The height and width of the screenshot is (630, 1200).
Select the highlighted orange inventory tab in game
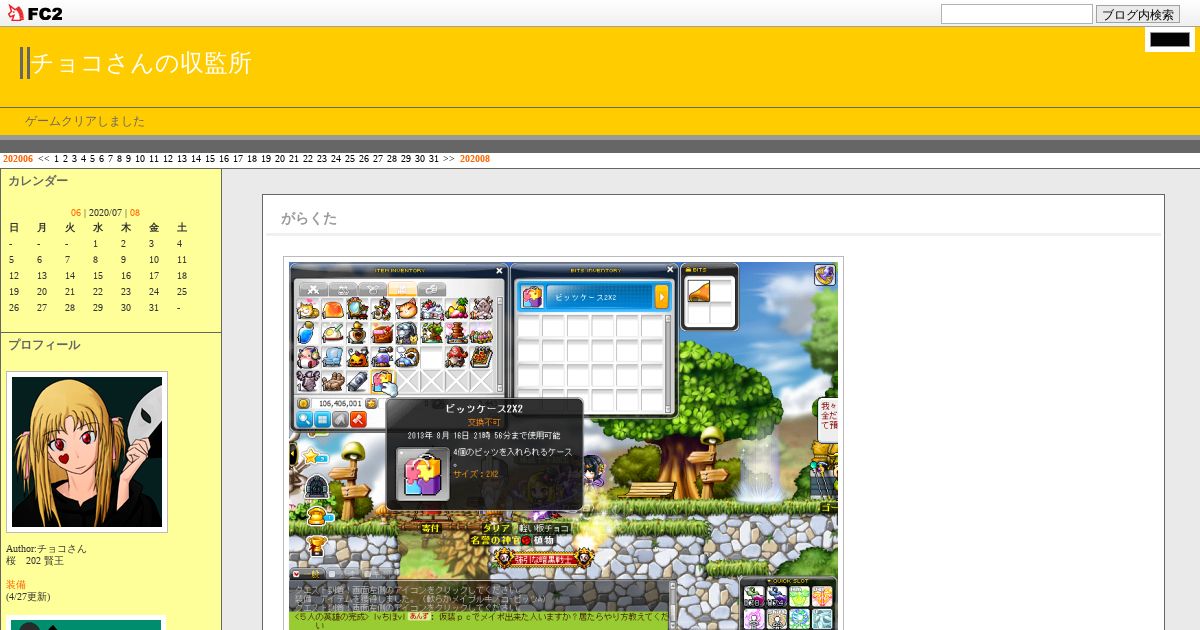click(x=402, y=289)
